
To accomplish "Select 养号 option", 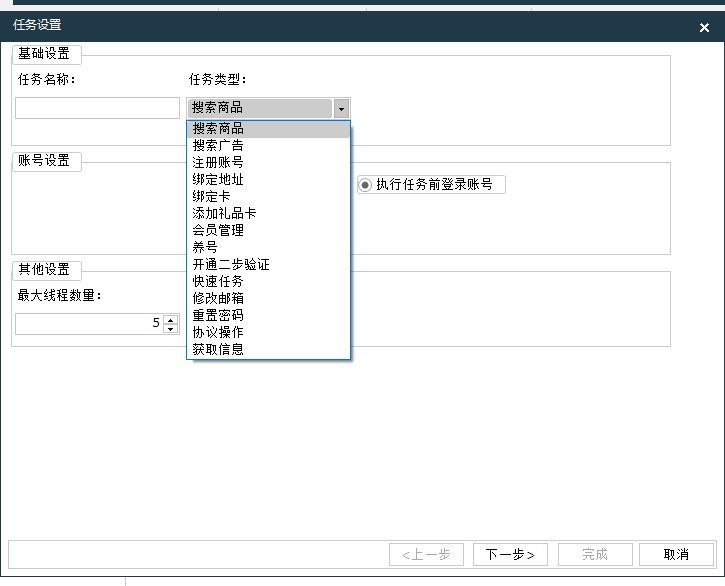I will (x=268, y=247).
